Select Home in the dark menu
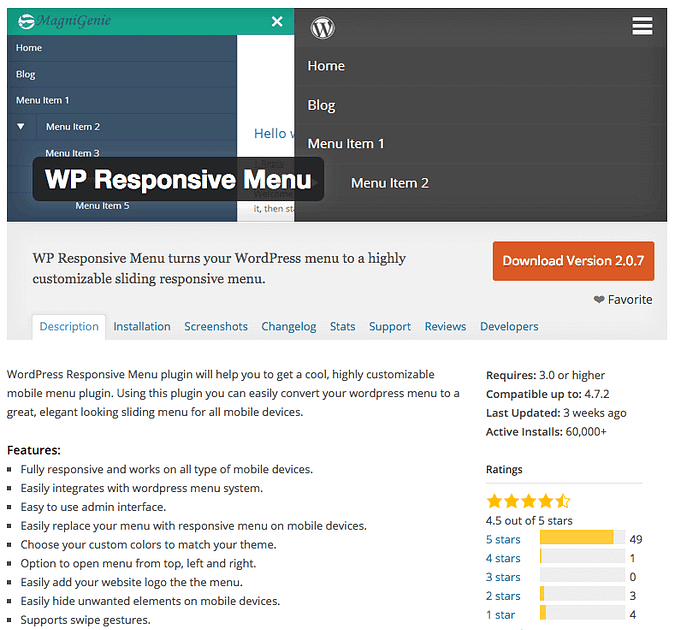 pos(326,66)
